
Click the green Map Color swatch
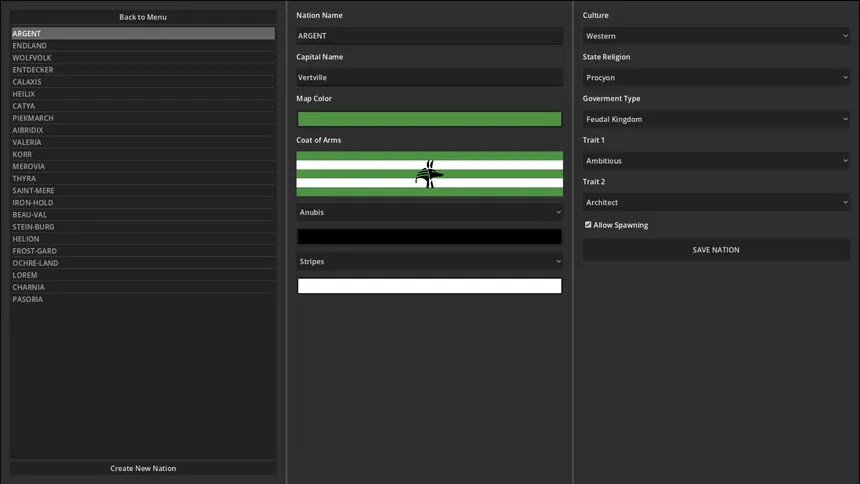tap(429, 119)
